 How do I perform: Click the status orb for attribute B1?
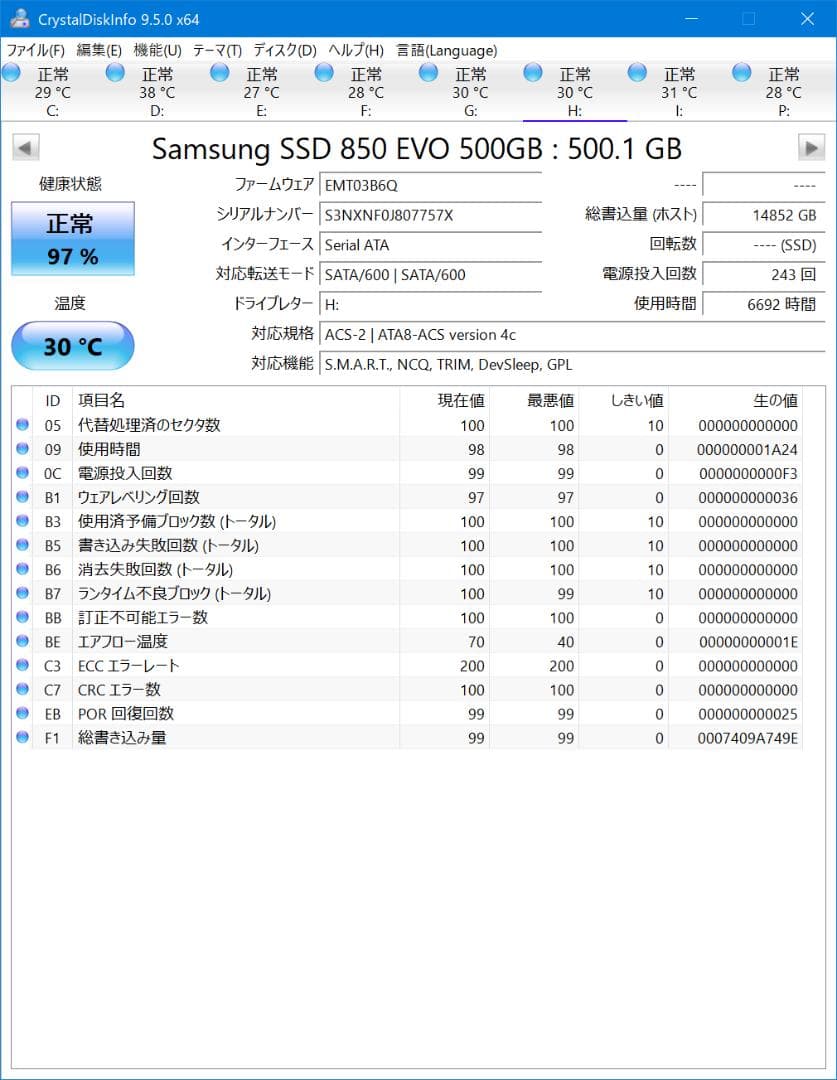click(x=23, y=497)
